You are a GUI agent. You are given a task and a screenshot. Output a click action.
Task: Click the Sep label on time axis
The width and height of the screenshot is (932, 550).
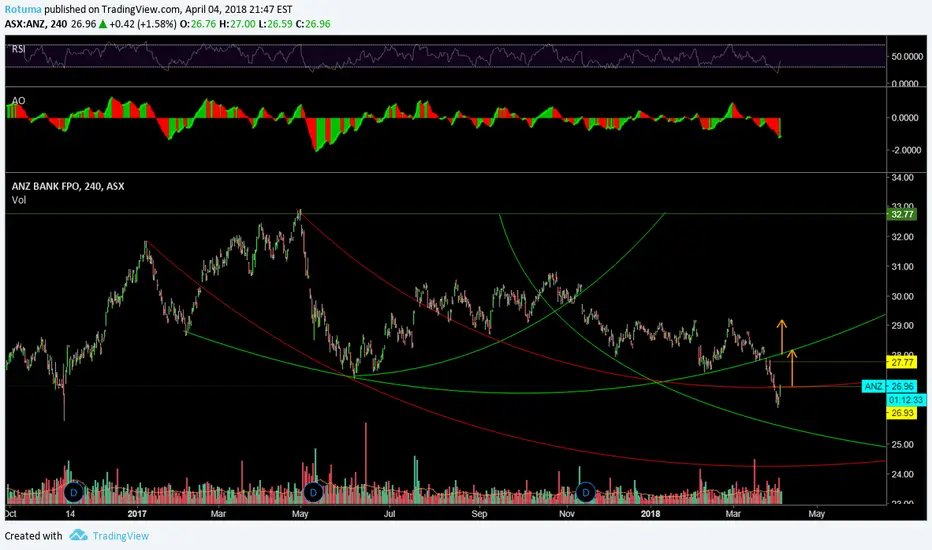coord(479,514)
